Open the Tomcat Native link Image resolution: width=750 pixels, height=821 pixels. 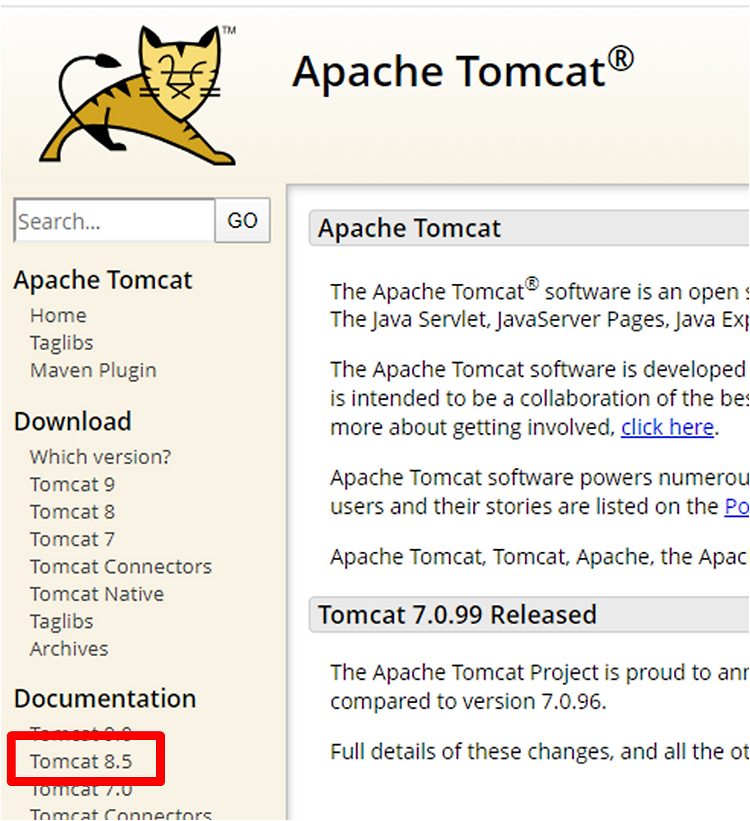[97, 594]
